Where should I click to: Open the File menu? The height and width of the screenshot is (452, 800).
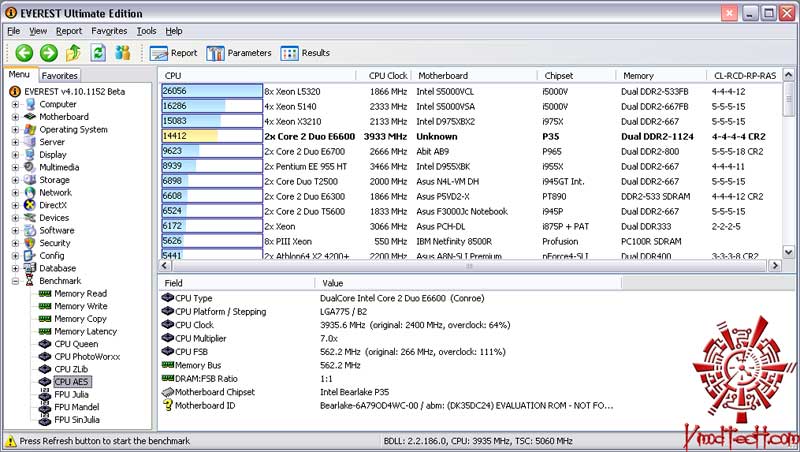[14, 31]
